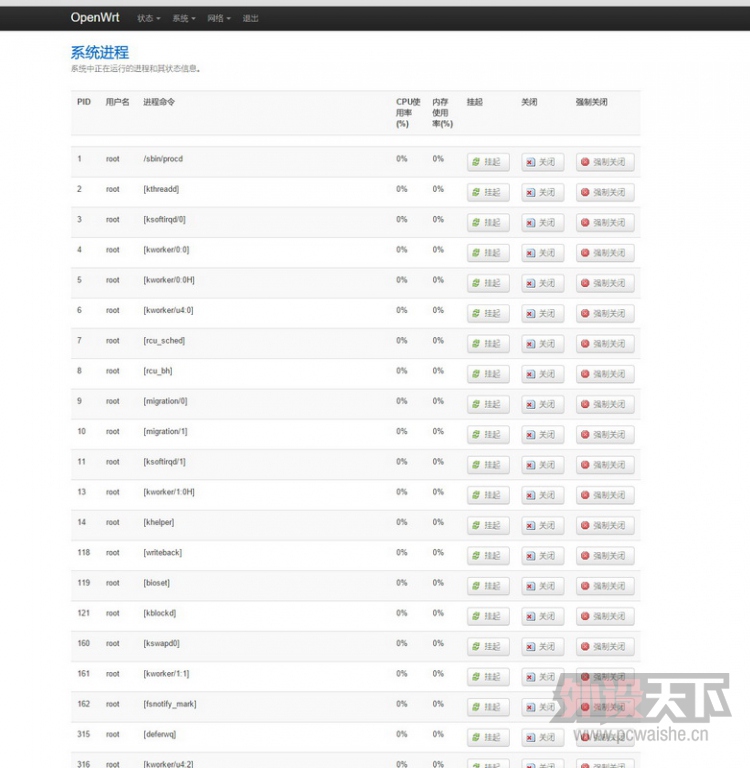Close the /sbin/procd process
The height and width of the screenshot is (768, 750).
(x=542, y=162)
